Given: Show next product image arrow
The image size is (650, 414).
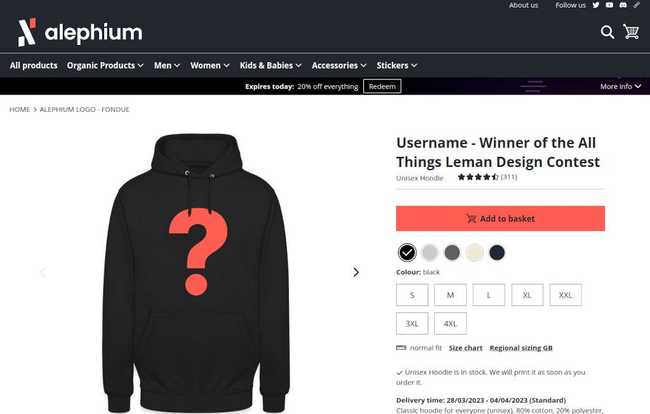Looking at the screenshot, I should (356, 272).
